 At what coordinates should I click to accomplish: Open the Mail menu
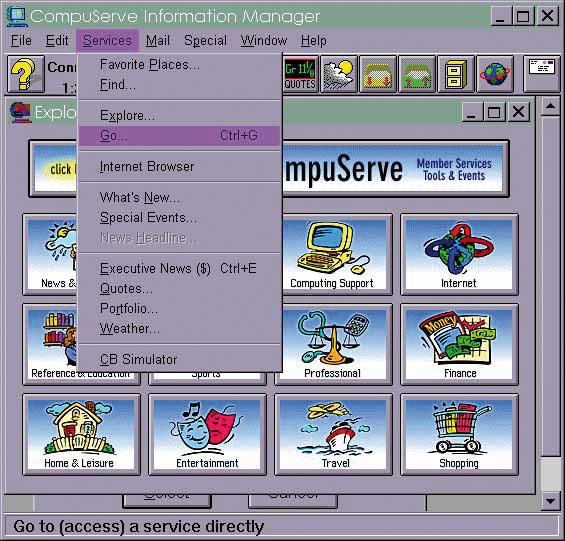tap(158, 41)
